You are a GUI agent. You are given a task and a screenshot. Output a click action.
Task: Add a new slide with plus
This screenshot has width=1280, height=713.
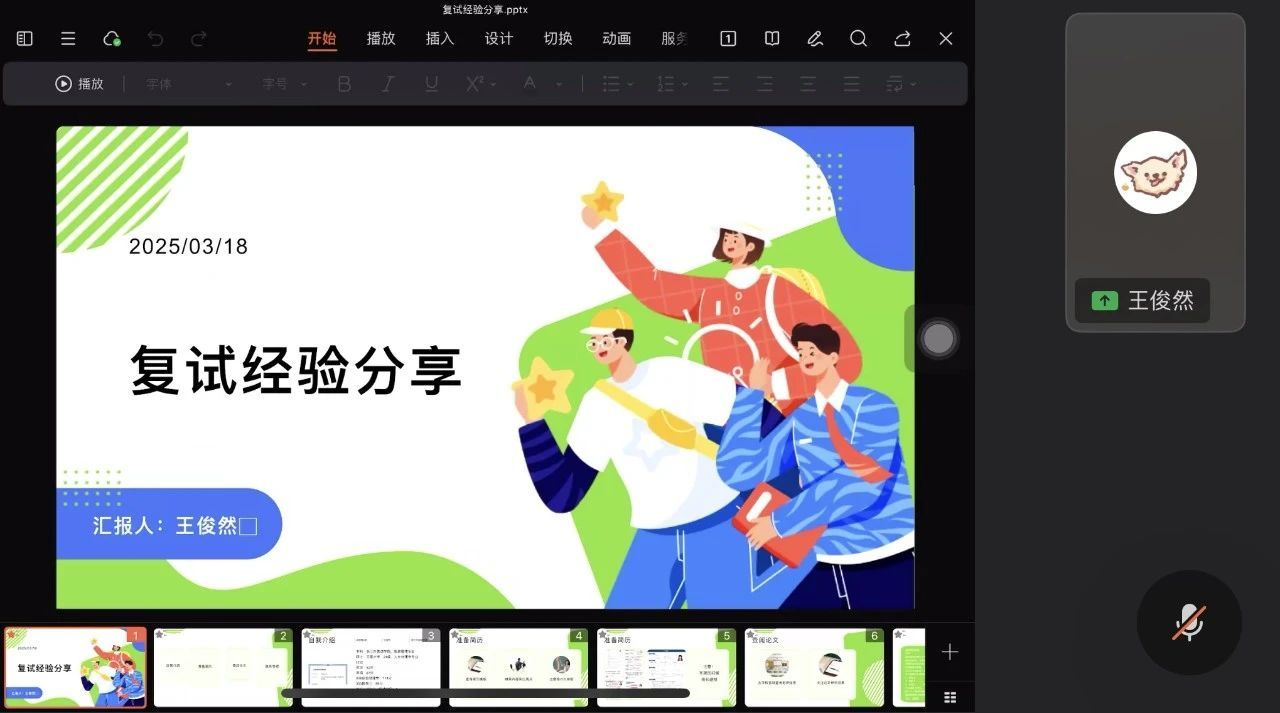[x=950, y=652]
